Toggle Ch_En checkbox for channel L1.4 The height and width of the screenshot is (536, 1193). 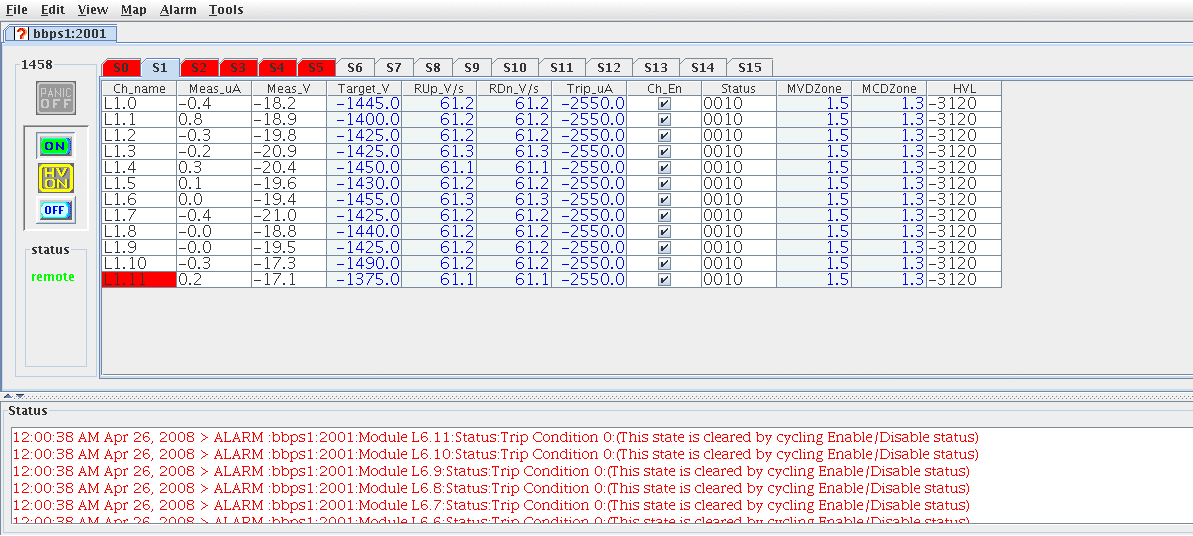(664, 168)
